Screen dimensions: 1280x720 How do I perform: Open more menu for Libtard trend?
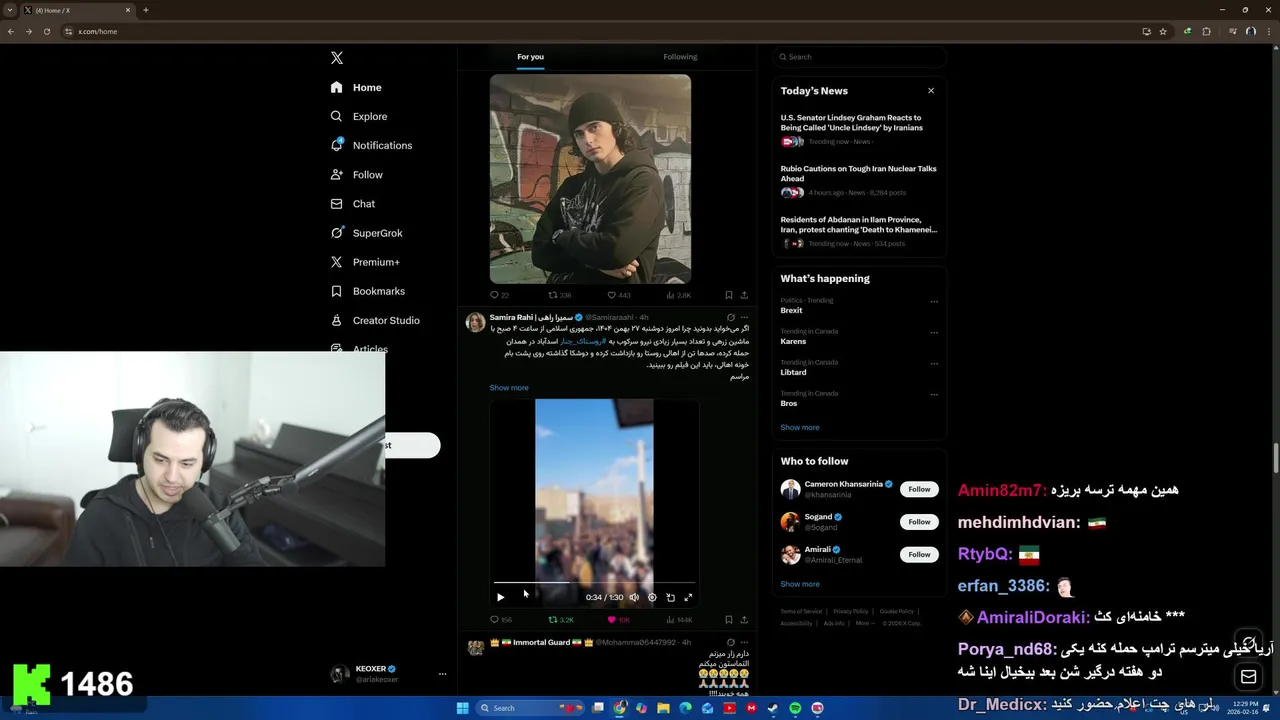(934, 363)
